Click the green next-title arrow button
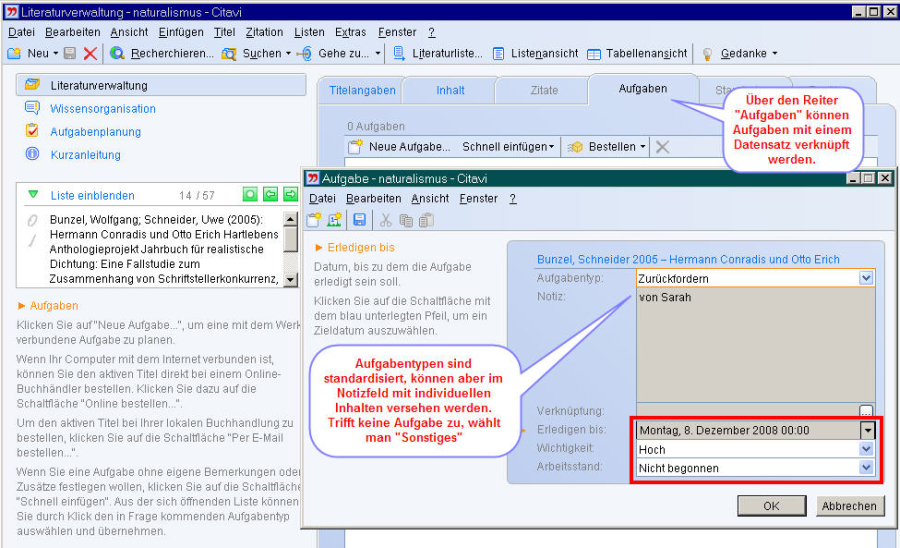The image size is (900, 548). pyautogui.click(x=290, y=195)
